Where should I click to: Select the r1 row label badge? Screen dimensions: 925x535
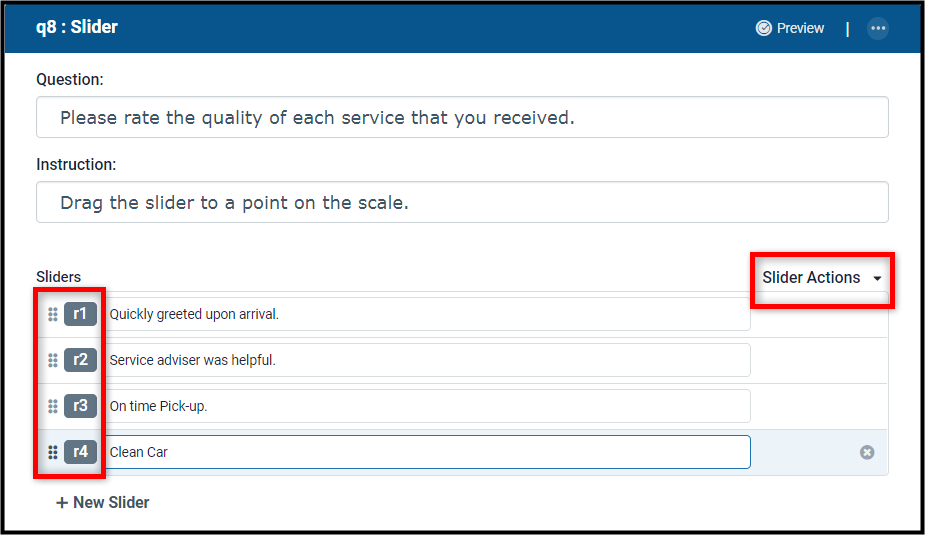pyautogui.click(x=80, y=314)
